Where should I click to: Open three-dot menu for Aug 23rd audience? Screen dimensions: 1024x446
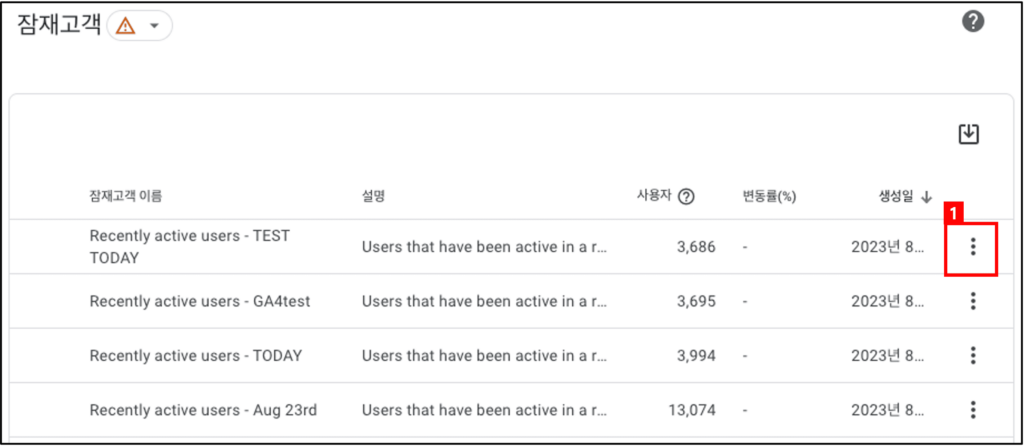[973, 410]
